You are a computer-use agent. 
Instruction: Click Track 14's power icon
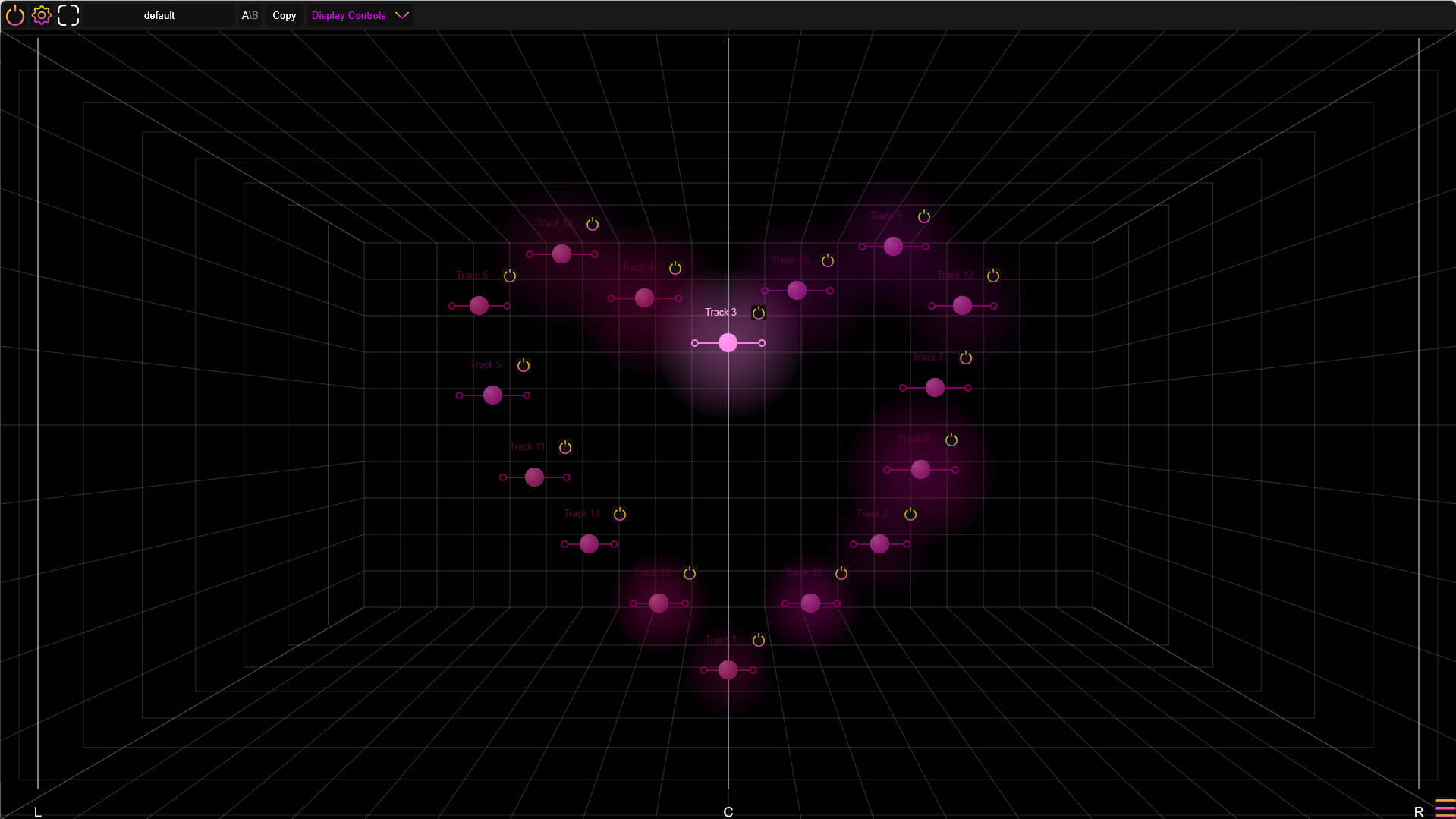coord(621,514)
